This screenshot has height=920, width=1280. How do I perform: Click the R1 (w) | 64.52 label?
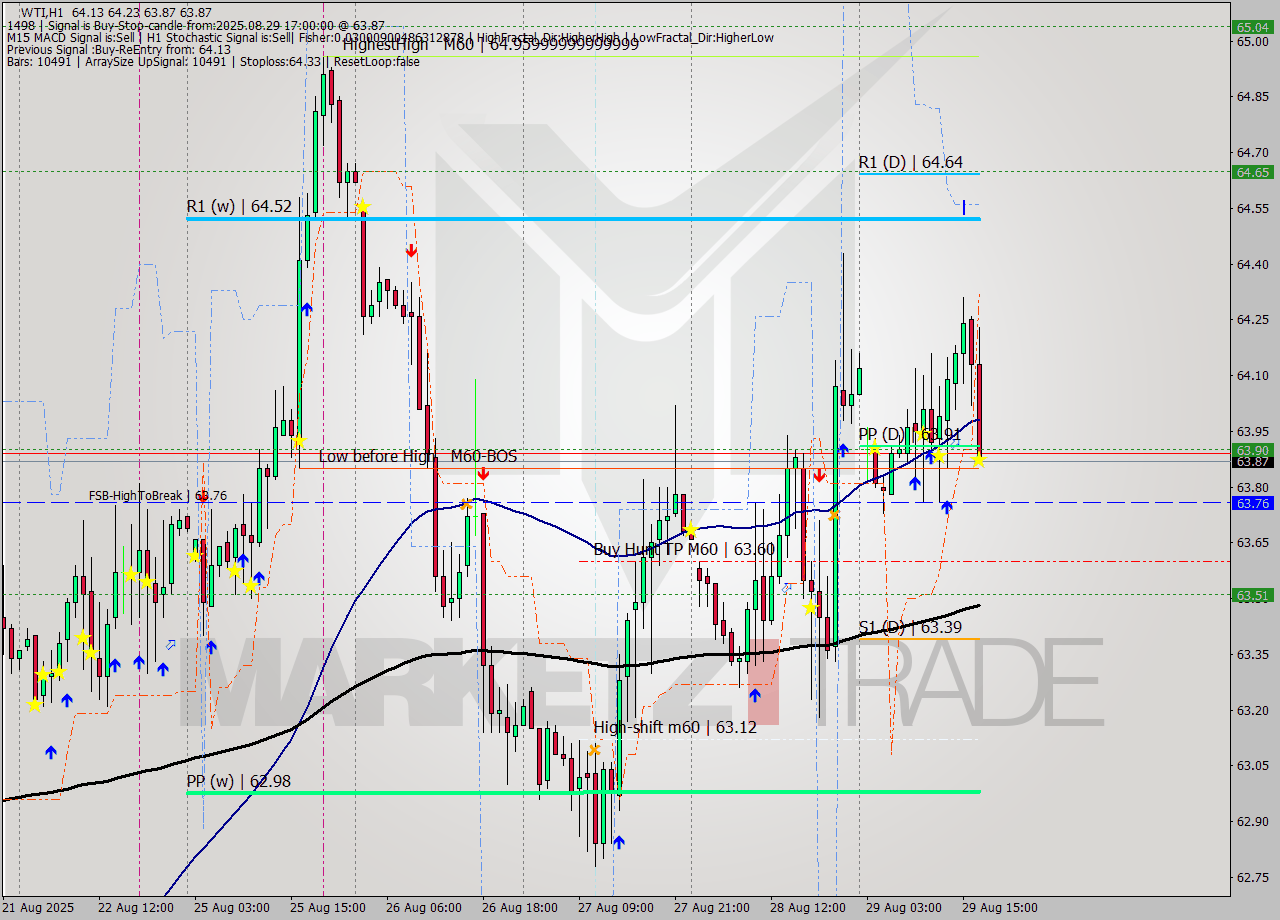click(237, 207)
